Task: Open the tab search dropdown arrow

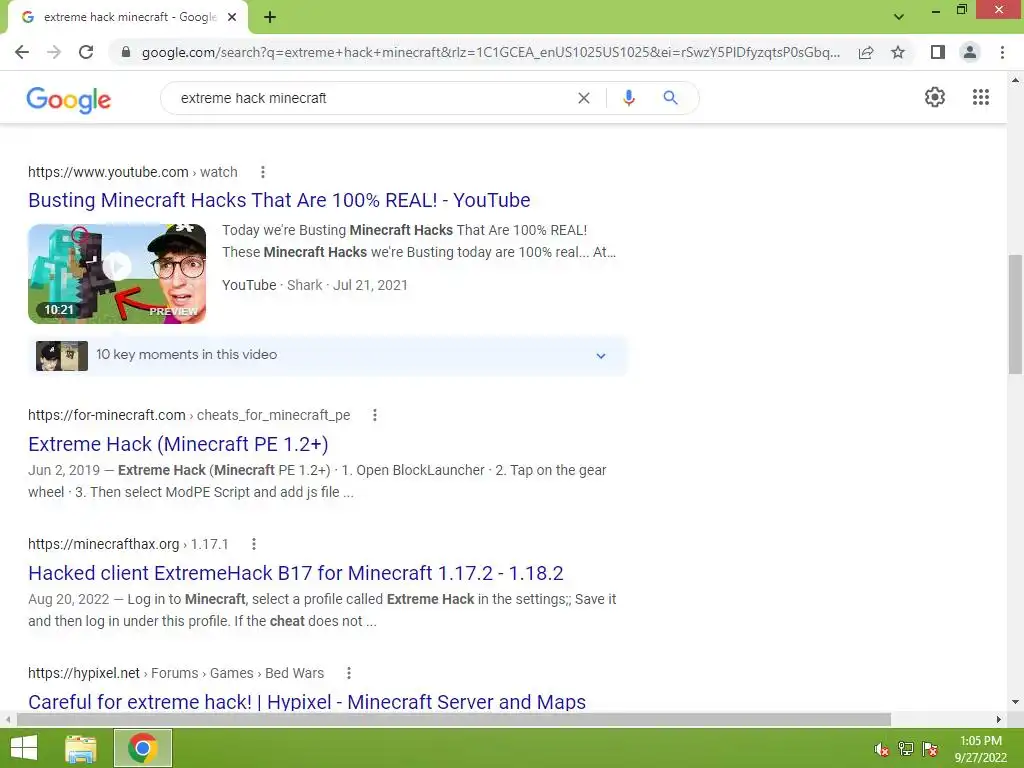Action: coord(899,17)
